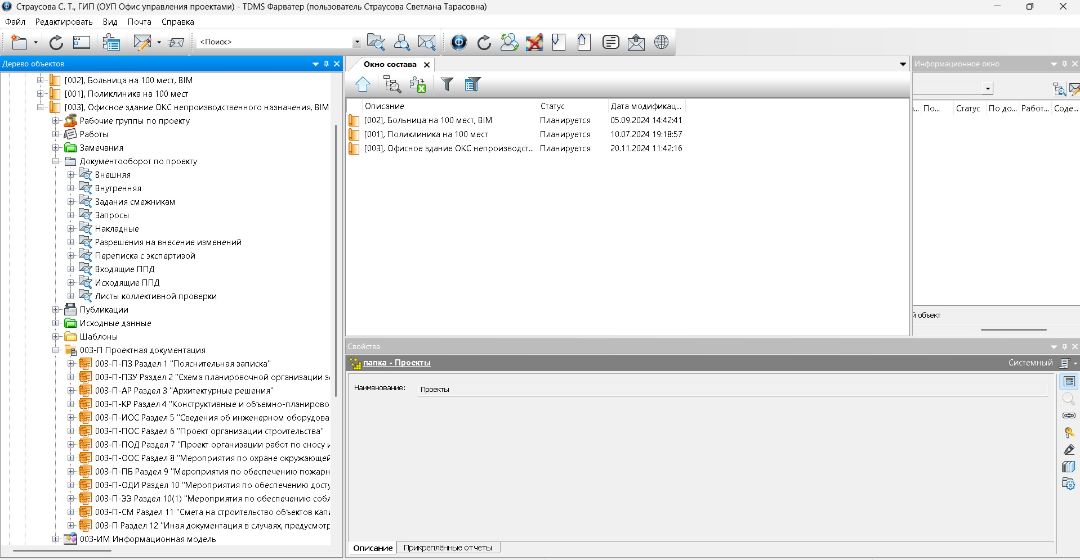Collapse the Документооборот по проекту node
Image resolution: width=1080 pixels, height=560 pixels.
[x=57, y=161]
